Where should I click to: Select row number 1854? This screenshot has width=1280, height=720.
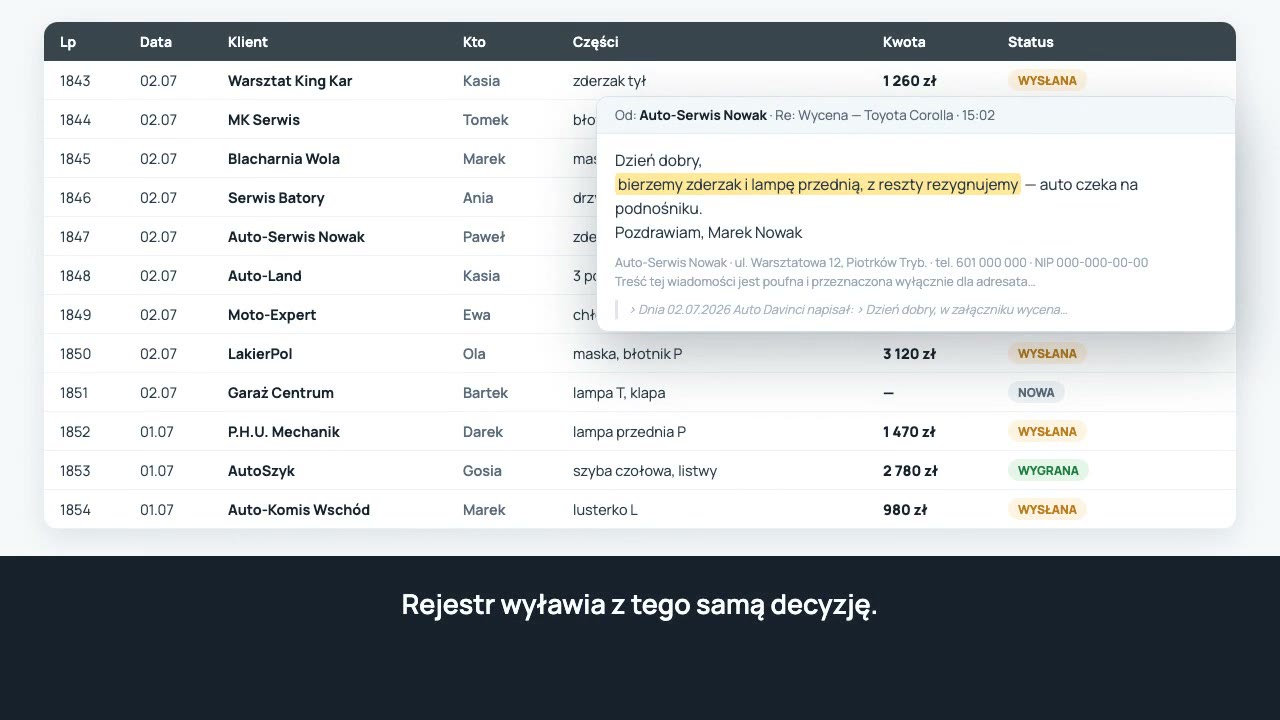point(75,510)
